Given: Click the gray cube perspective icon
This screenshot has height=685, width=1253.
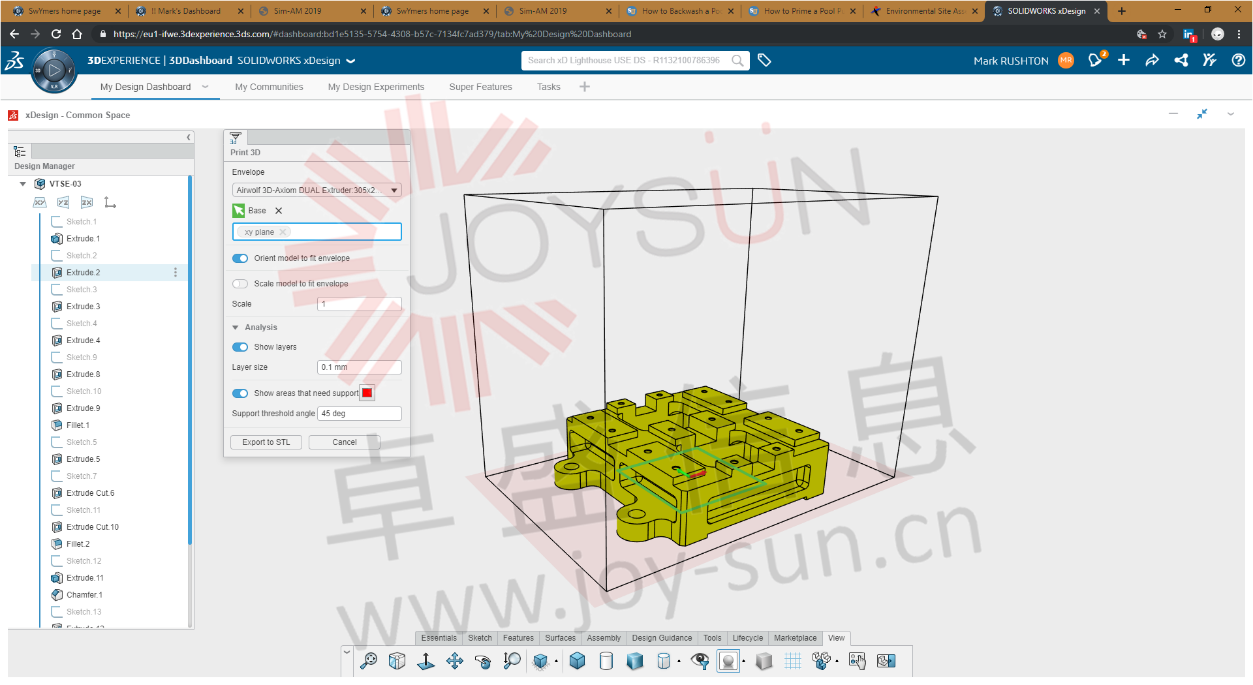Looking at the screenshot, I should (x=764, y=661).
